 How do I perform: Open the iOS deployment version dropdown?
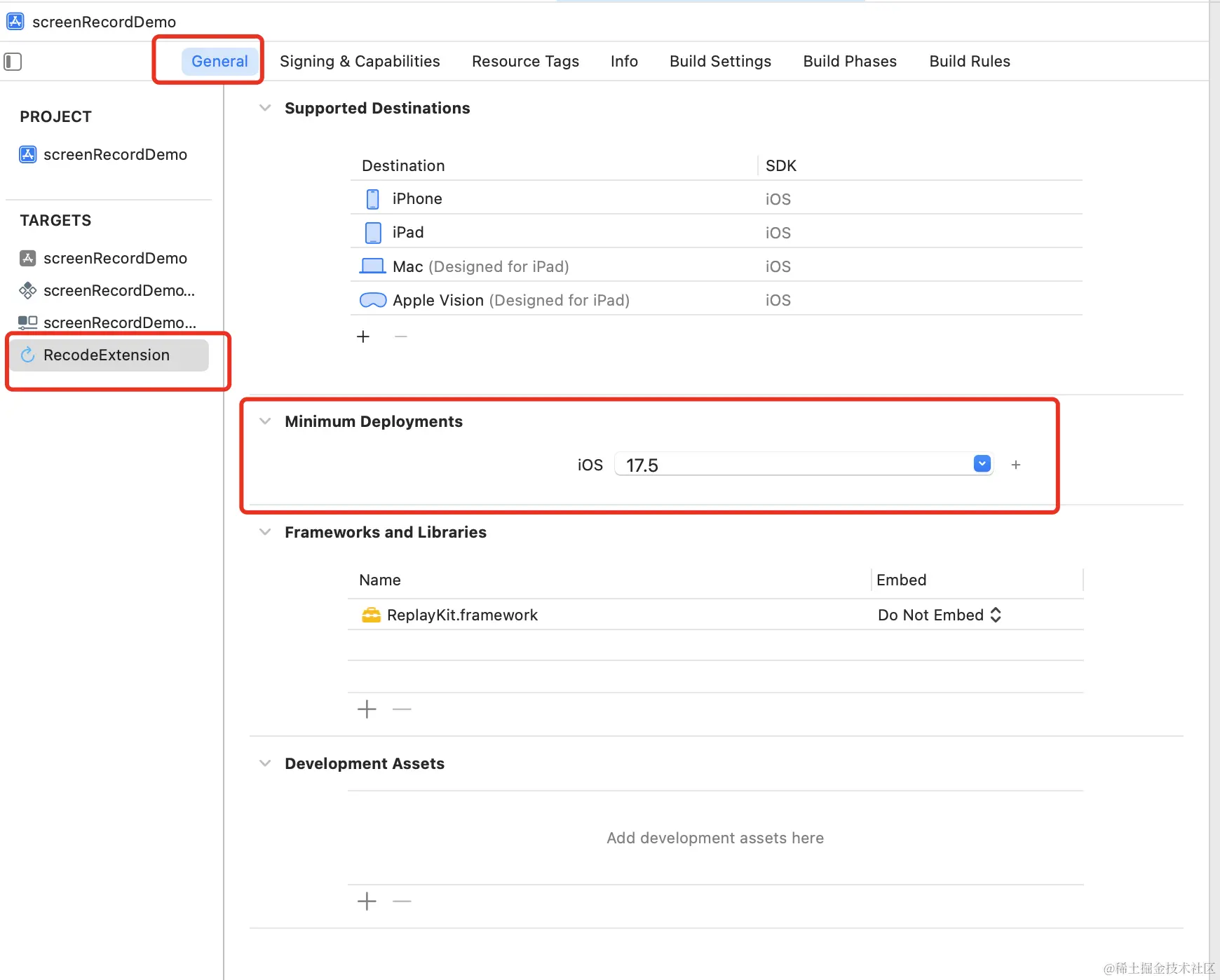tap(982, 464)
